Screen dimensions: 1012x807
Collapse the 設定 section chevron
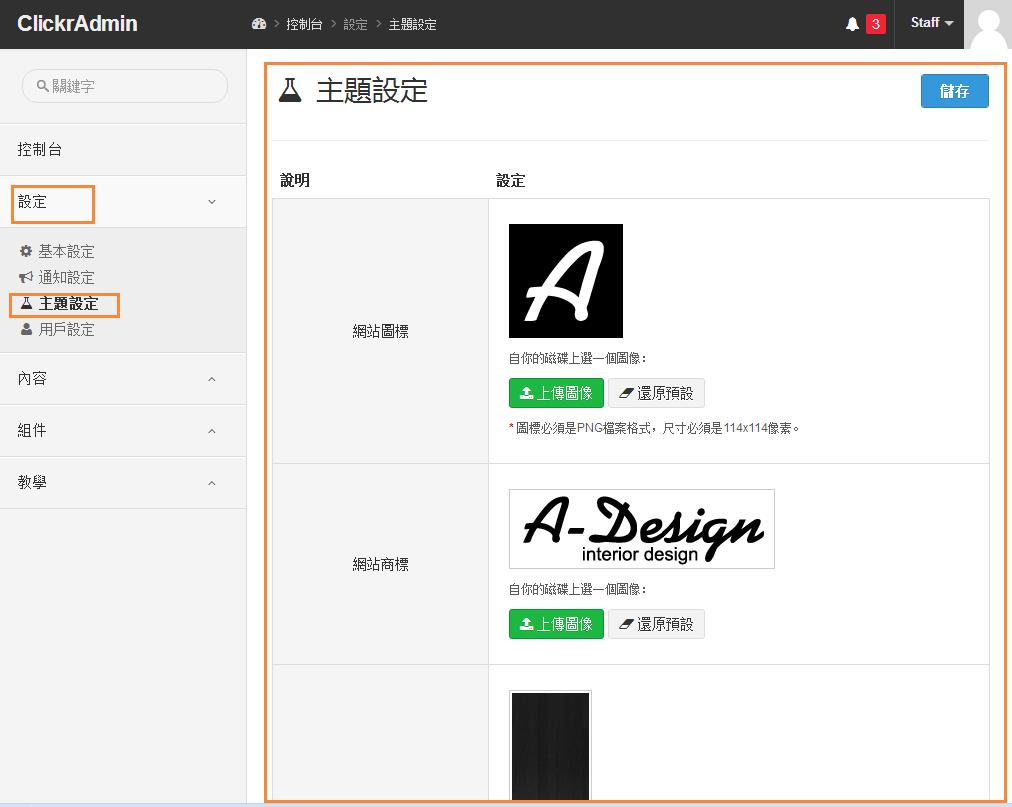click(x=212, y=202)
